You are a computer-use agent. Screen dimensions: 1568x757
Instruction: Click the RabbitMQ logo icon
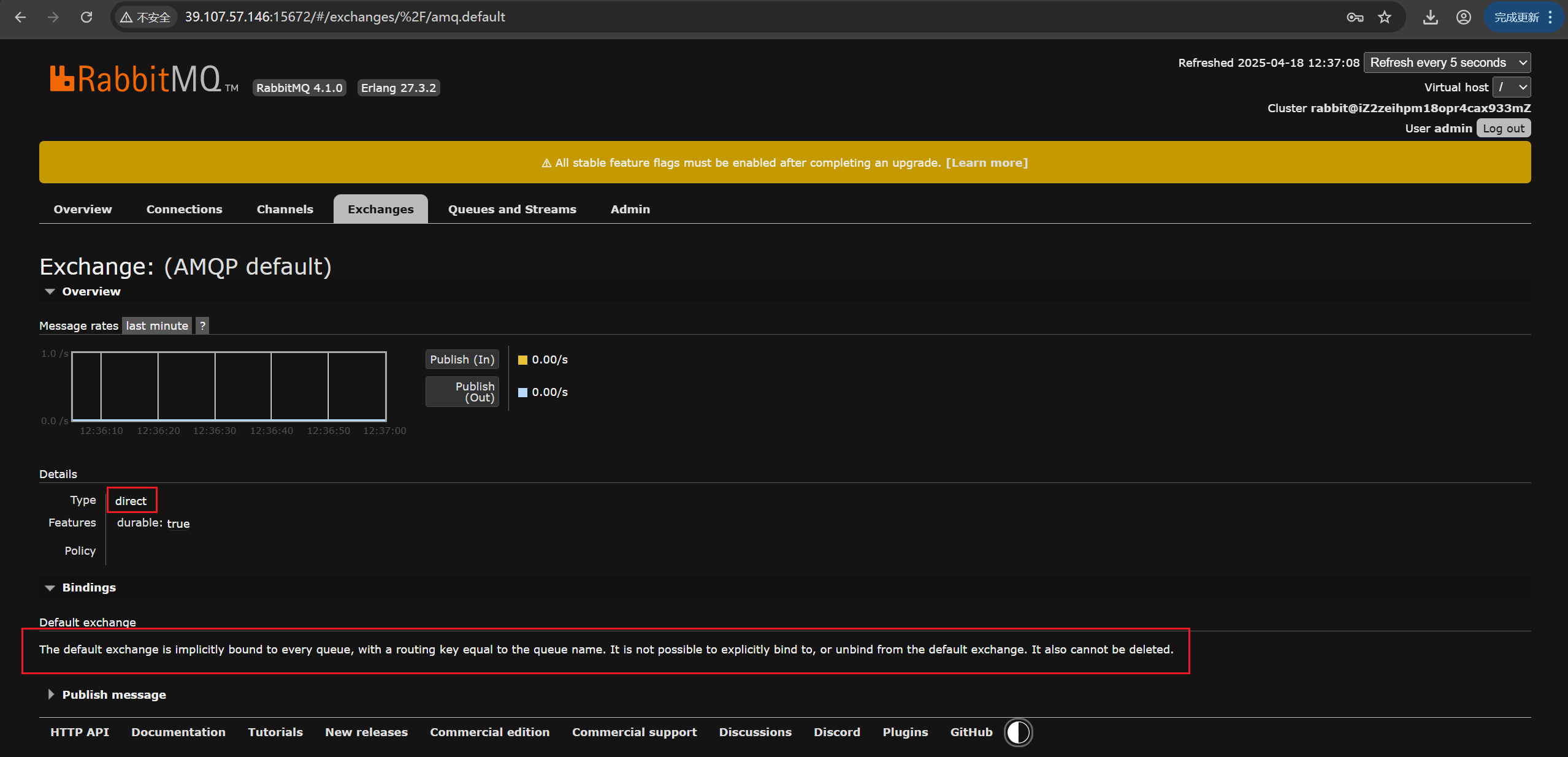[x=63, y=79]
